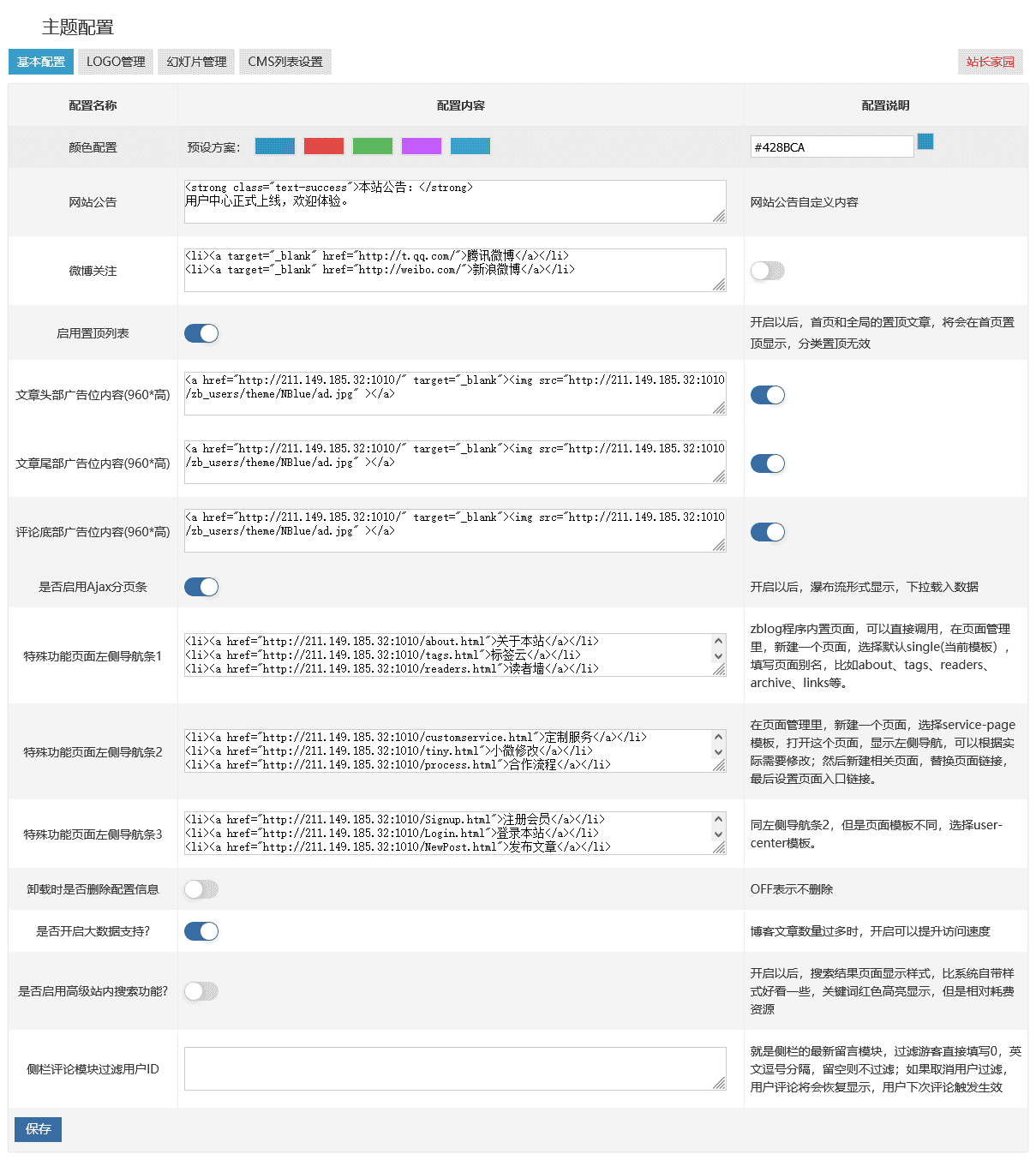The image size is (1036, 1172).
Task: Toggle the 评论底部广告位 switch
Action: (x=768, y=532)
